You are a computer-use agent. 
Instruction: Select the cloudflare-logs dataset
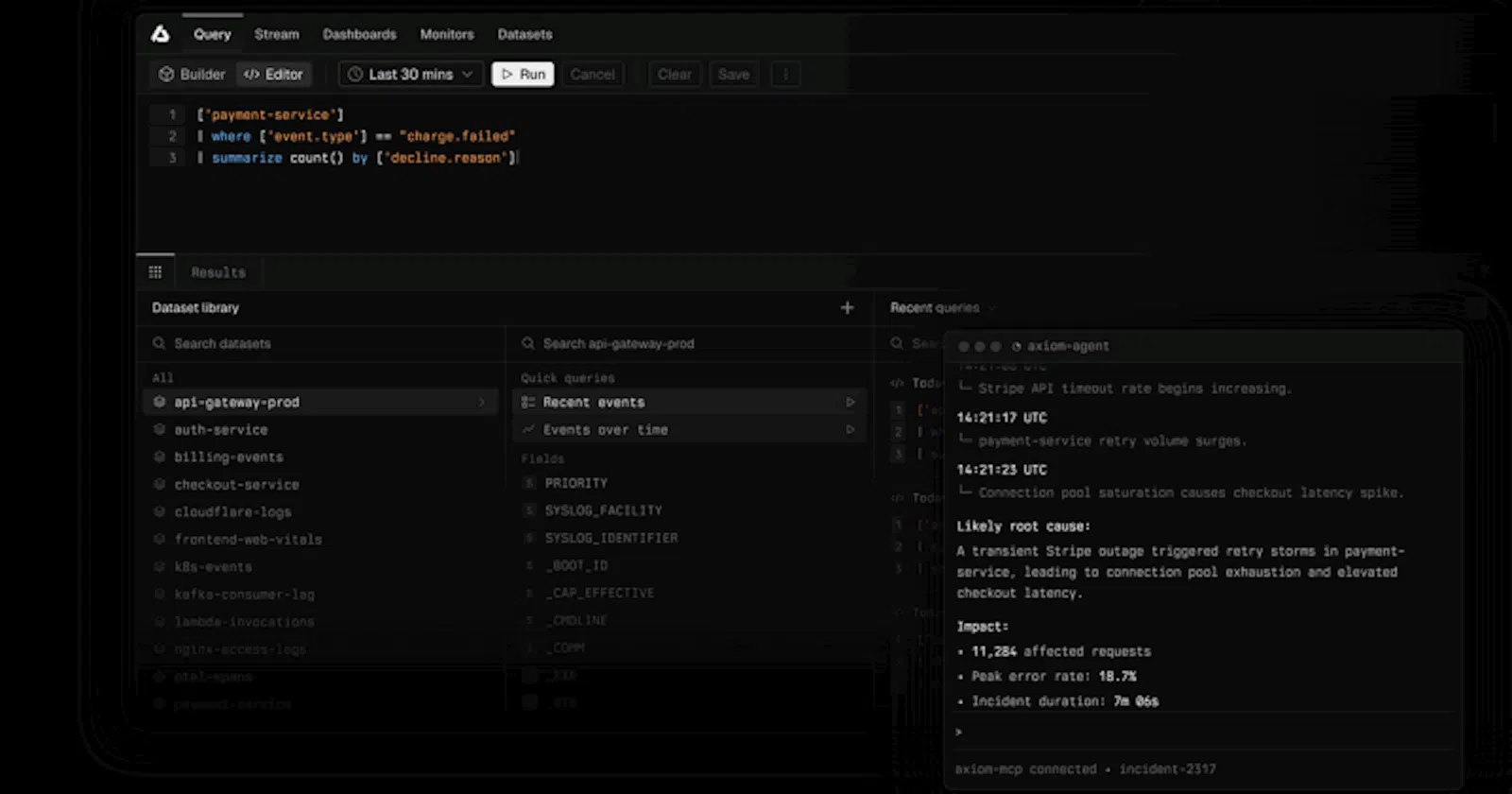pyautogui.click(x=319, y=511)
